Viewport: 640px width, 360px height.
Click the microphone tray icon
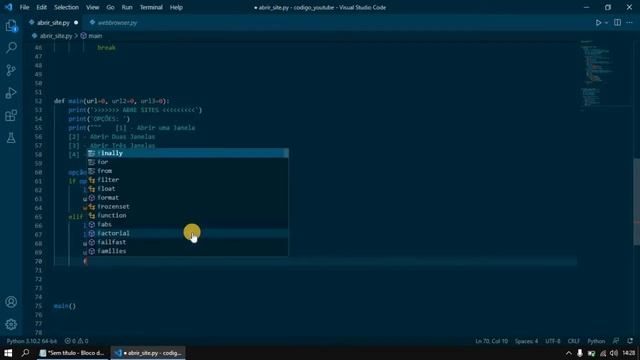click(x=580, y=353)
